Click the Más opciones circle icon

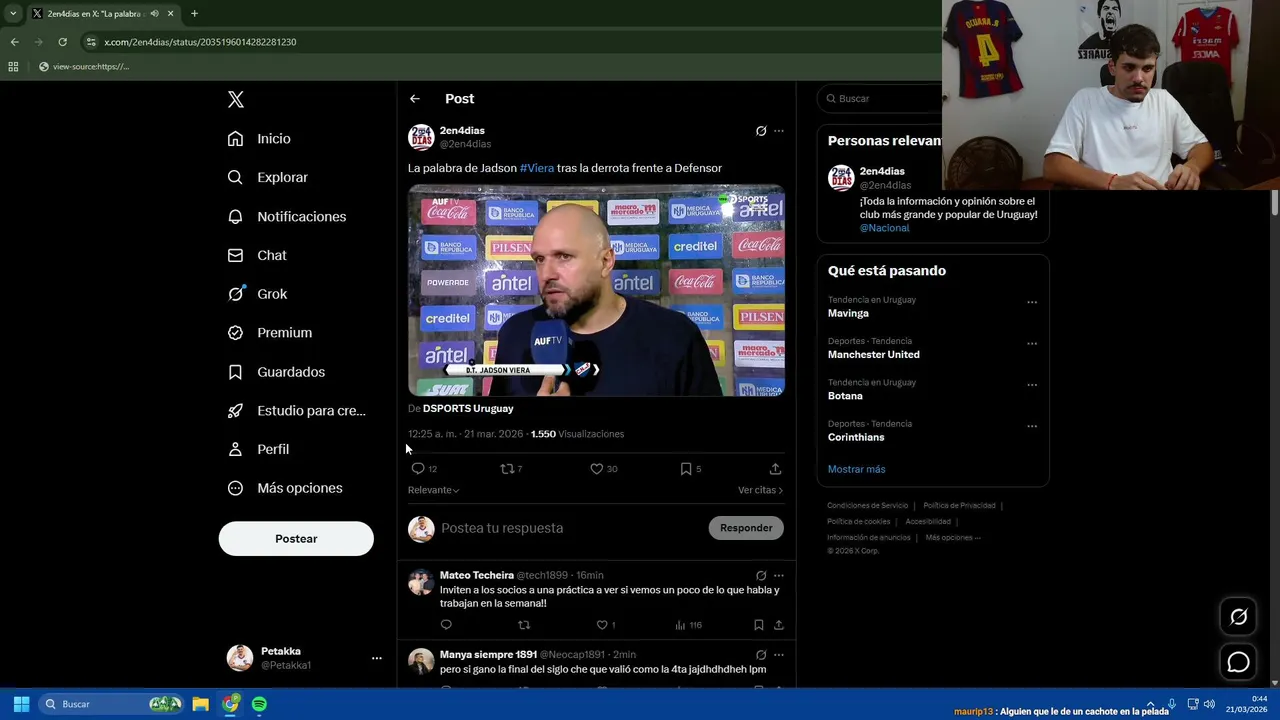click(x=235, y=488)
